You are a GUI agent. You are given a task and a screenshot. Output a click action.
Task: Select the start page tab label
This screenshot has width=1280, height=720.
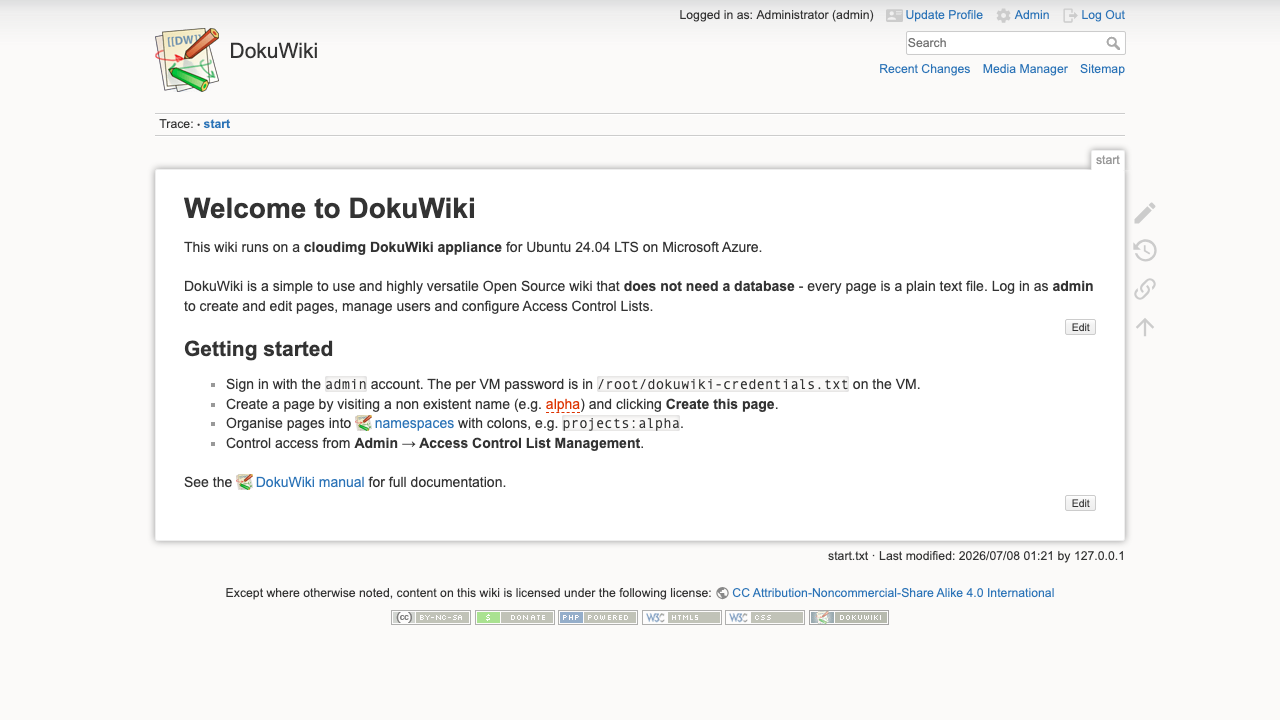tap(1107, 160)
